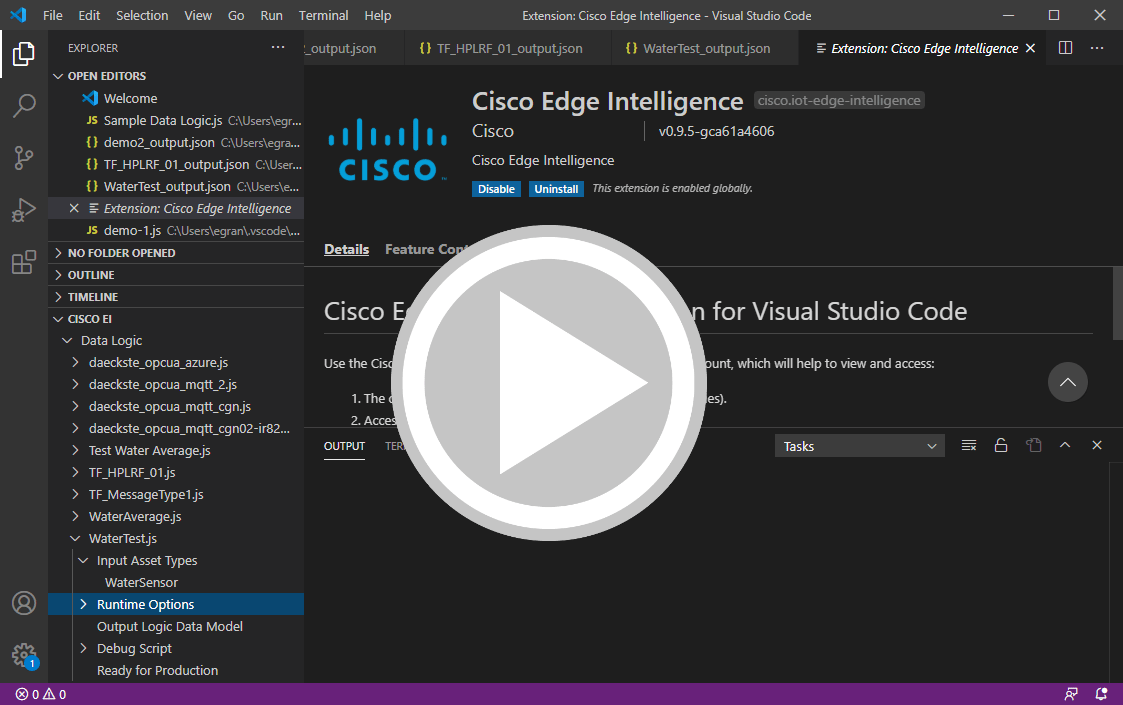
Task: Click the errors and warnings status indicator
Action: click(41, 694)
